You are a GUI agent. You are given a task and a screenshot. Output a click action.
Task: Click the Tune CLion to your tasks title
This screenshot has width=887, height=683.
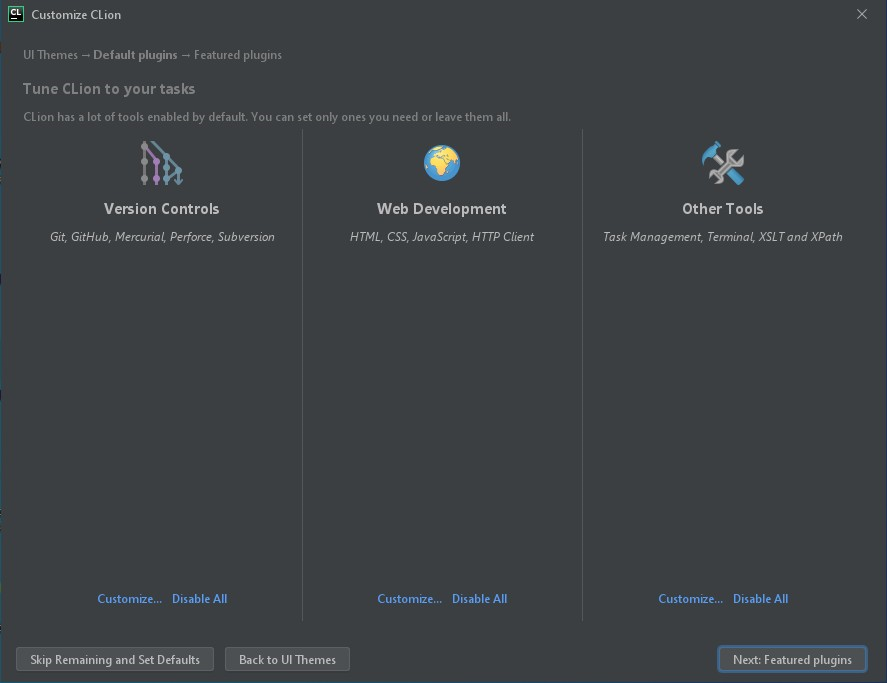point(109,89)
